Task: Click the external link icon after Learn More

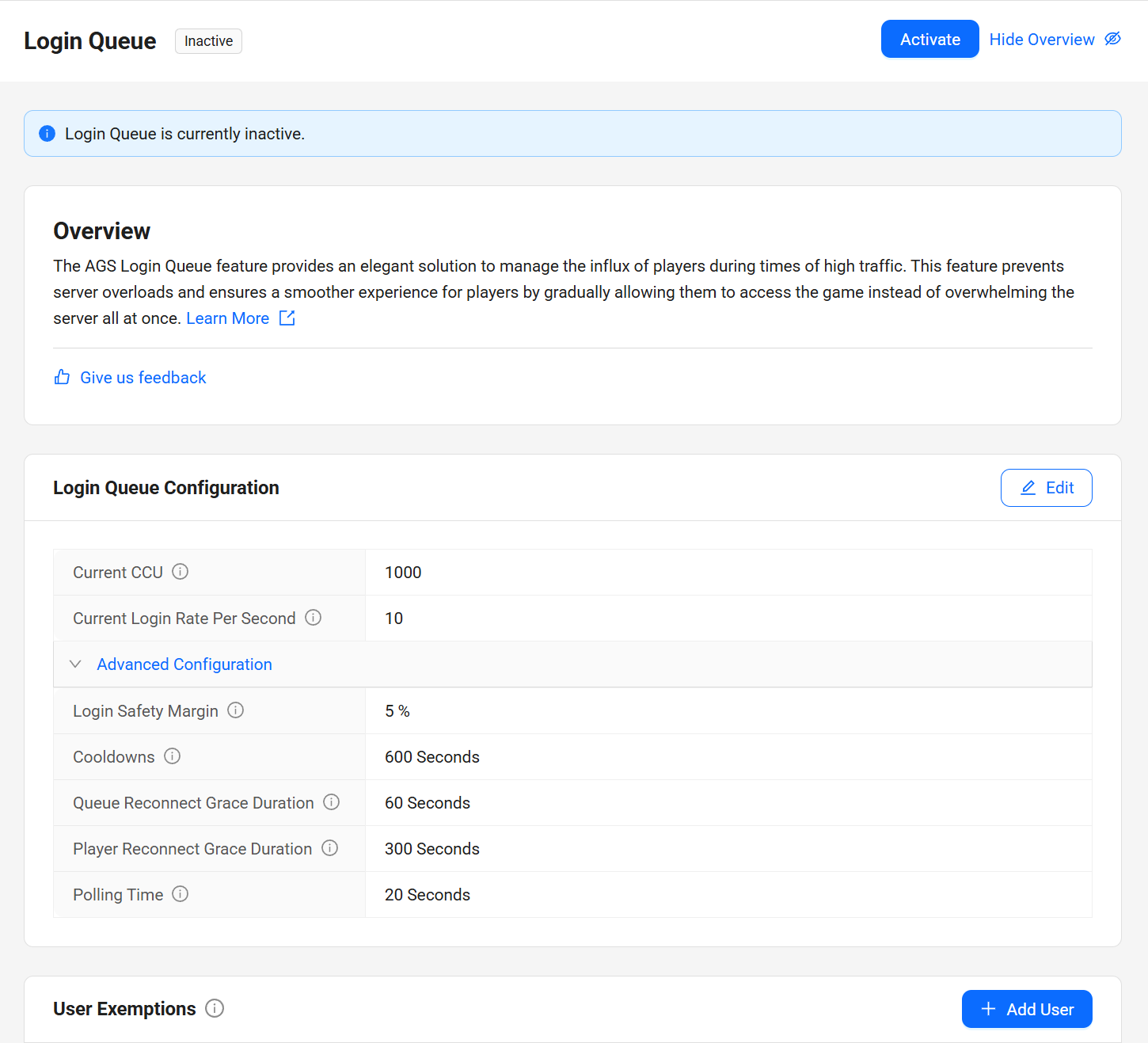Action: click(287, 318)
